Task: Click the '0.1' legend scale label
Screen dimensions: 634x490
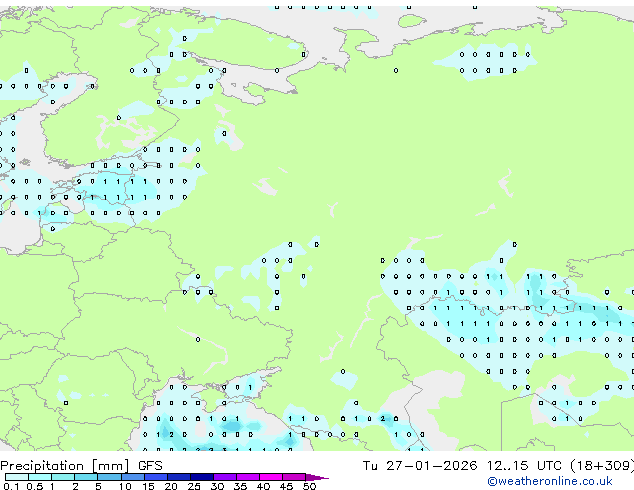Action: click(11, 486)
